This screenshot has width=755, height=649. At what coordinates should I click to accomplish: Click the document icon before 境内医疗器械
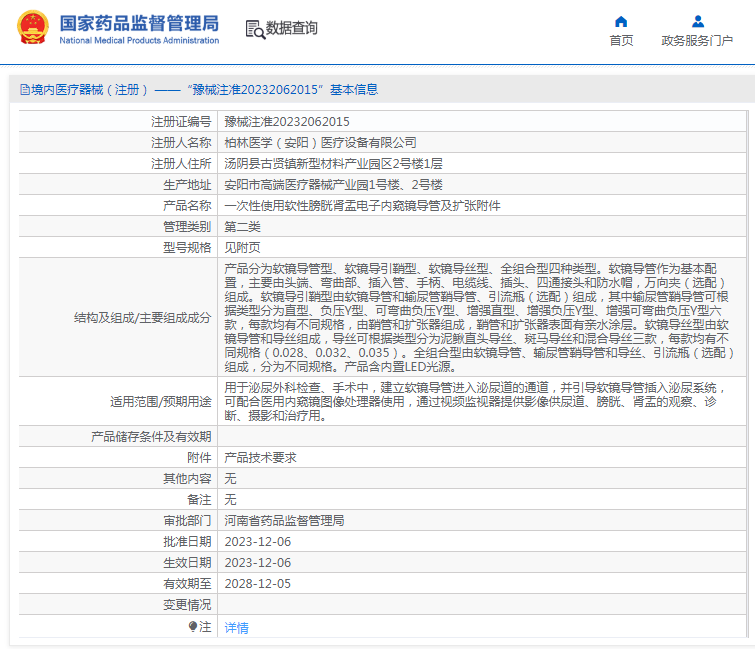[x=25, y=90]
